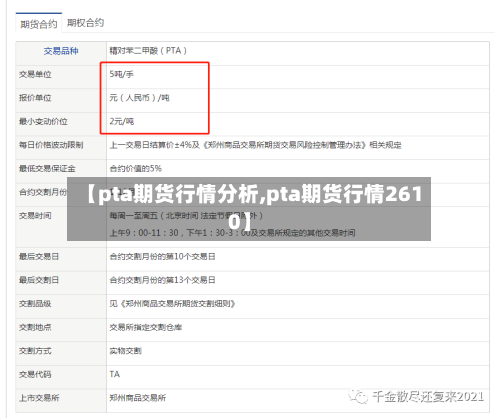Select the 合约价值的5% value
This screenshot has height=418, width=500.
[135, 169]
